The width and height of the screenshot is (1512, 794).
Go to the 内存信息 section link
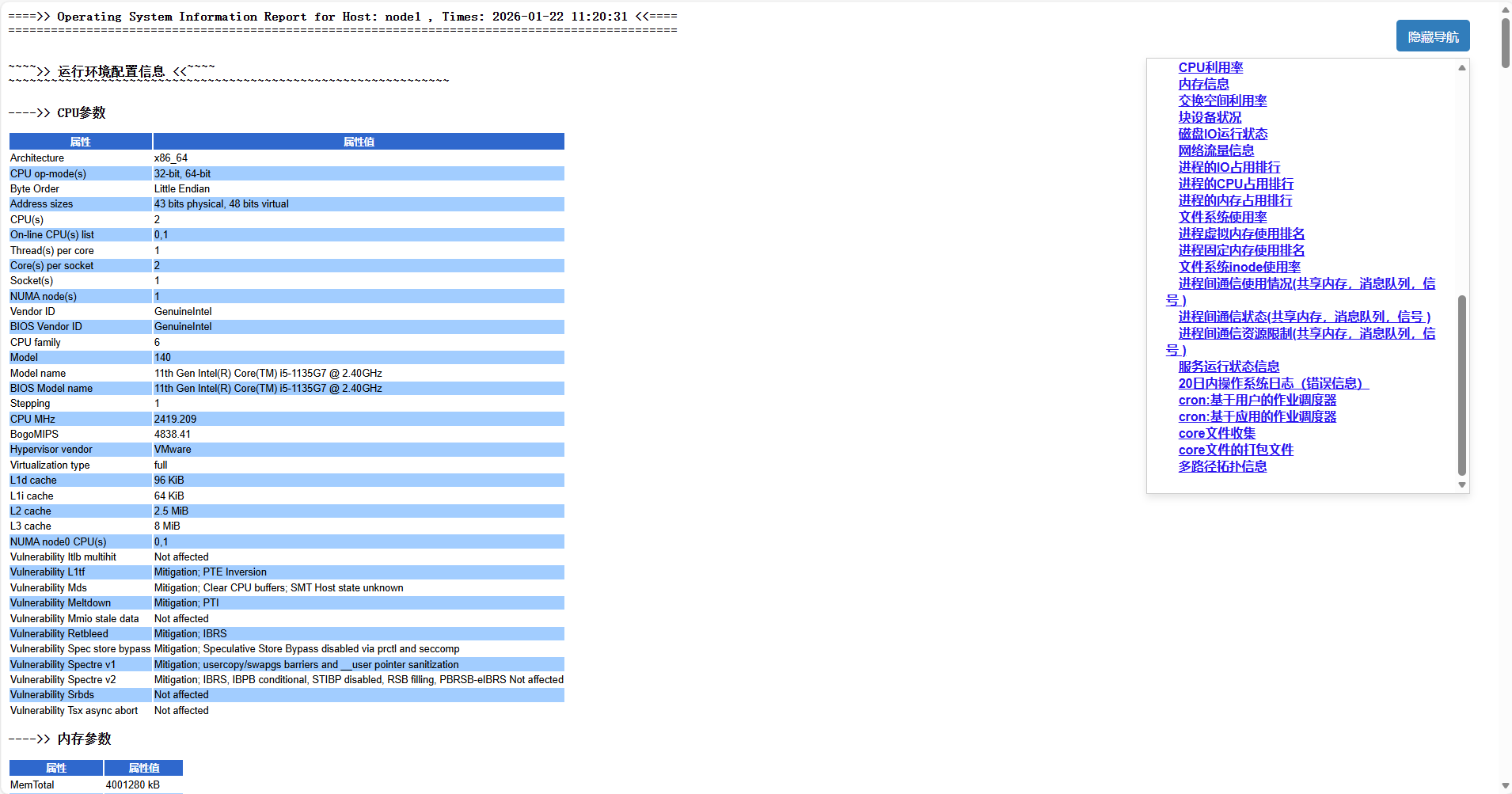tap(1203, 85)
